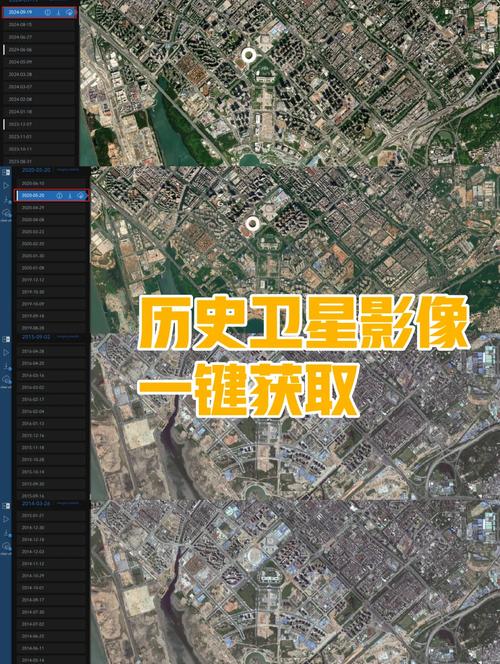Viewport: 500px width, 664px height.
Task: Select the 2016-01-13 imagery date
Action: [52, 423]
